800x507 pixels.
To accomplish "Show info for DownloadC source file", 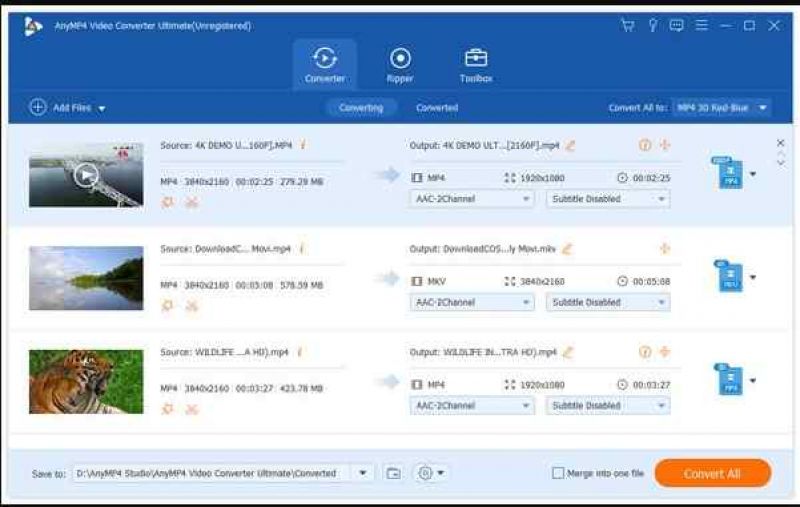I will [x=302, y=248].
